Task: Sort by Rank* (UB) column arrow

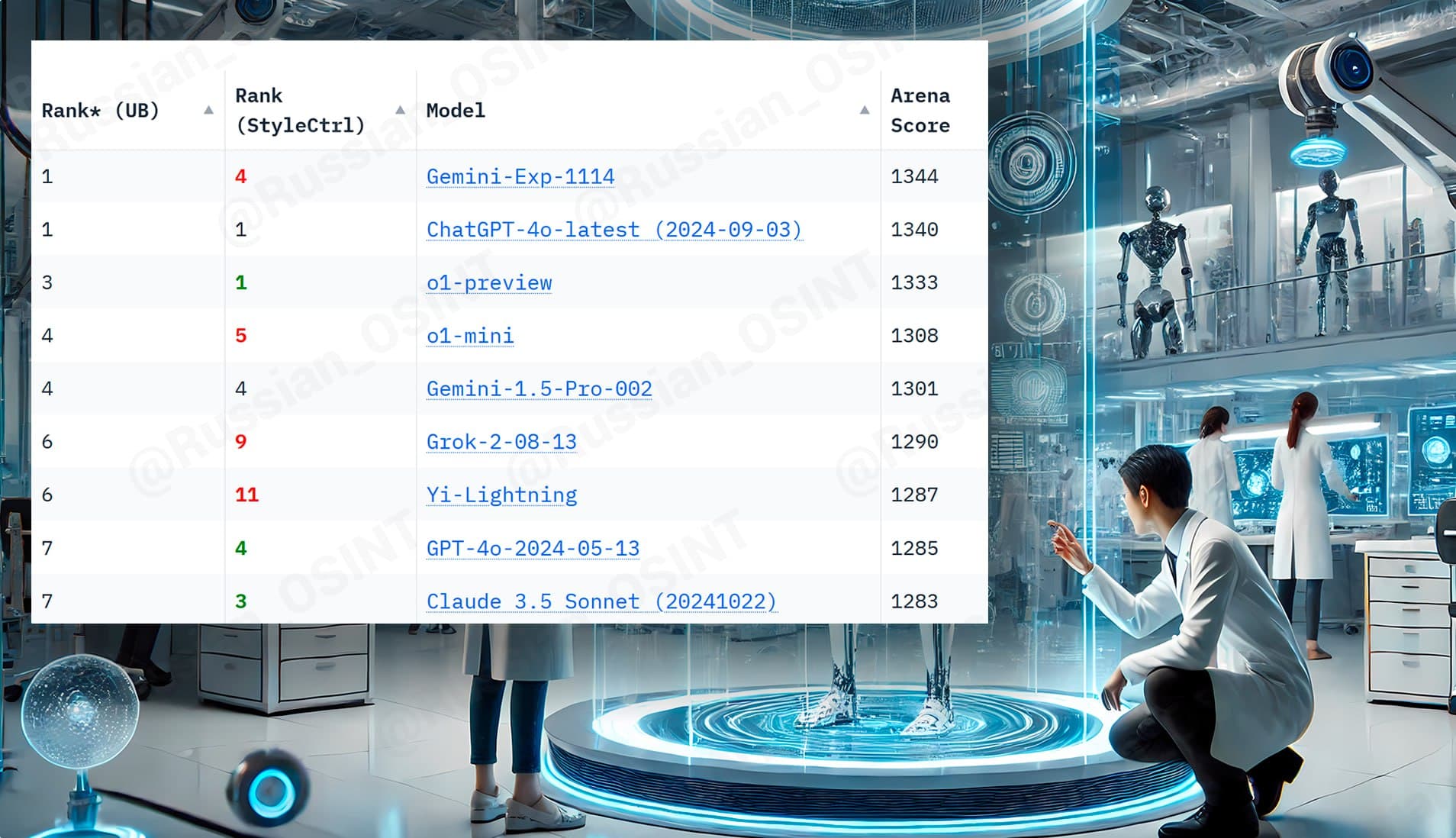Action: 208,111
